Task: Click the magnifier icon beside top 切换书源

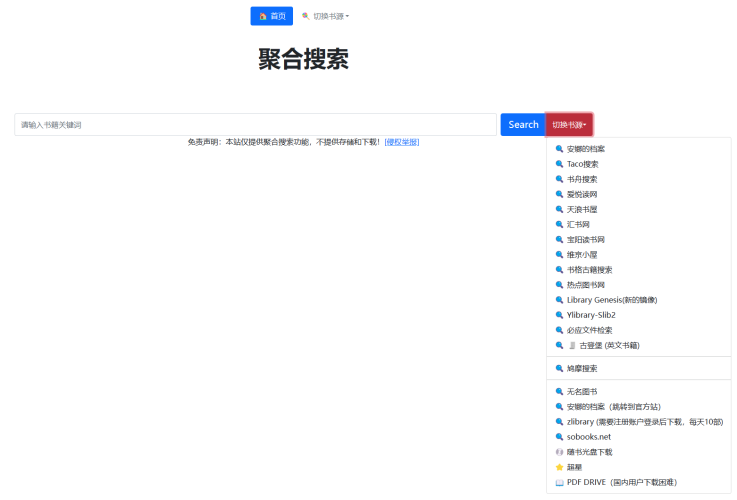Action: click(x=306, y=16)
